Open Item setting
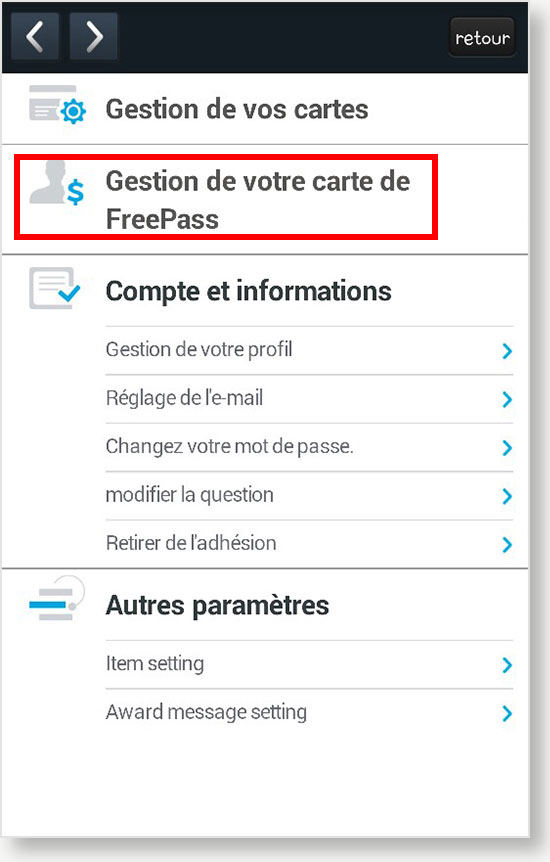Image resolution: width=550 pixels, height=862 pixels. pyautogui.click(x=309, y=664)
